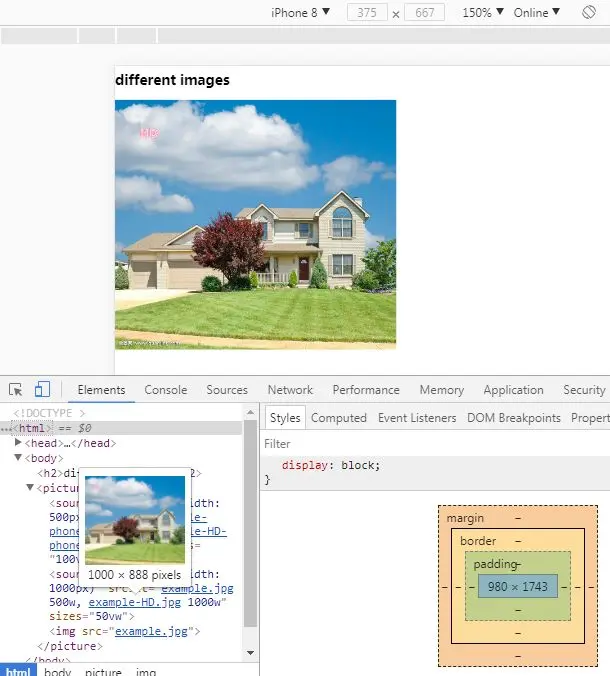610x676 pixels.
Task: Click the scroll down arrow in Elements panel
Action: (250, 653)
